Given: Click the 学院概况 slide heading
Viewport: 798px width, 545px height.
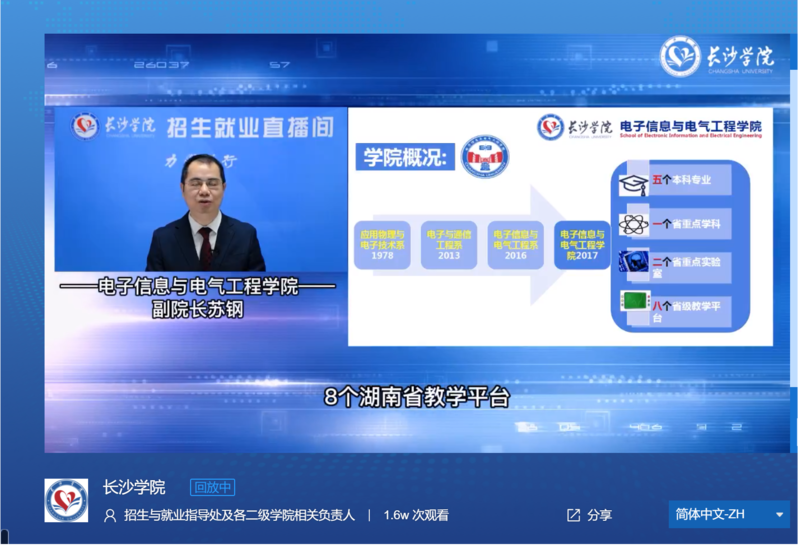Looking at the screenshot, I should click(405, 157).
